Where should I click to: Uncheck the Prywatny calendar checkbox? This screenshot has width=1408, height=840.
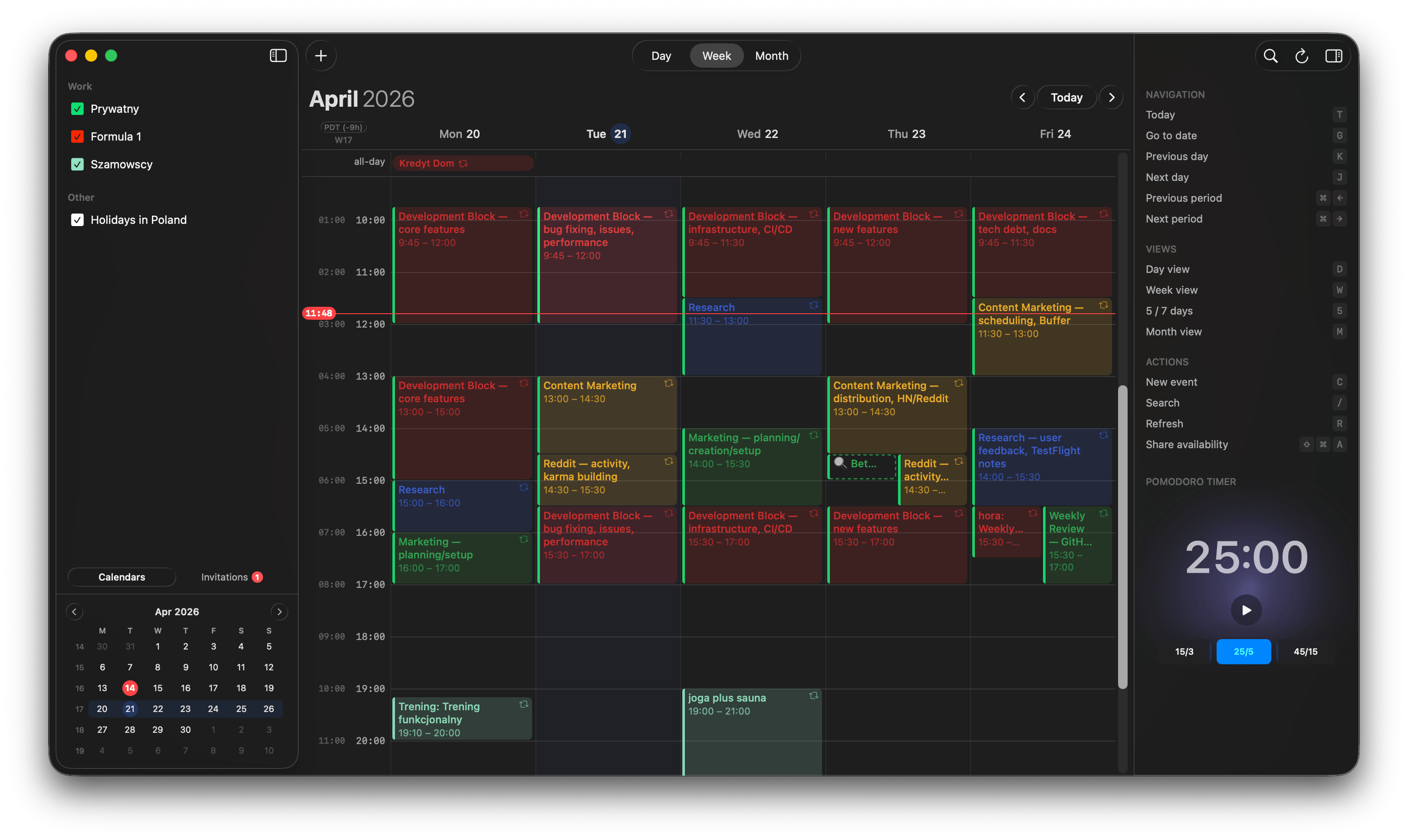(78, 108)
